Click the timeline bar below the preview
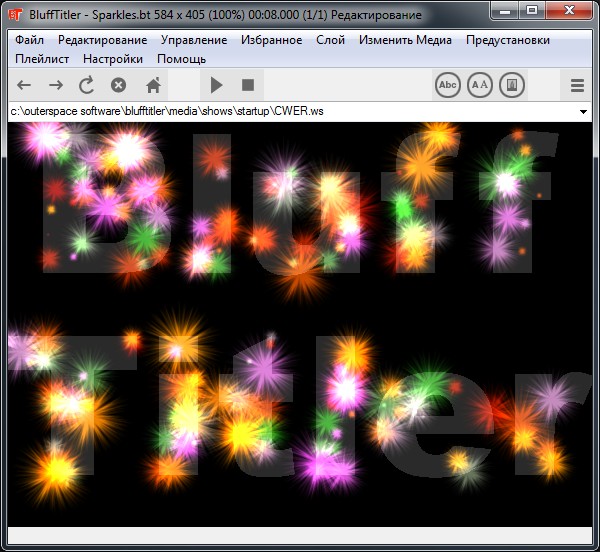The height and width of the screenshot is (552, 600). [300, 534]
